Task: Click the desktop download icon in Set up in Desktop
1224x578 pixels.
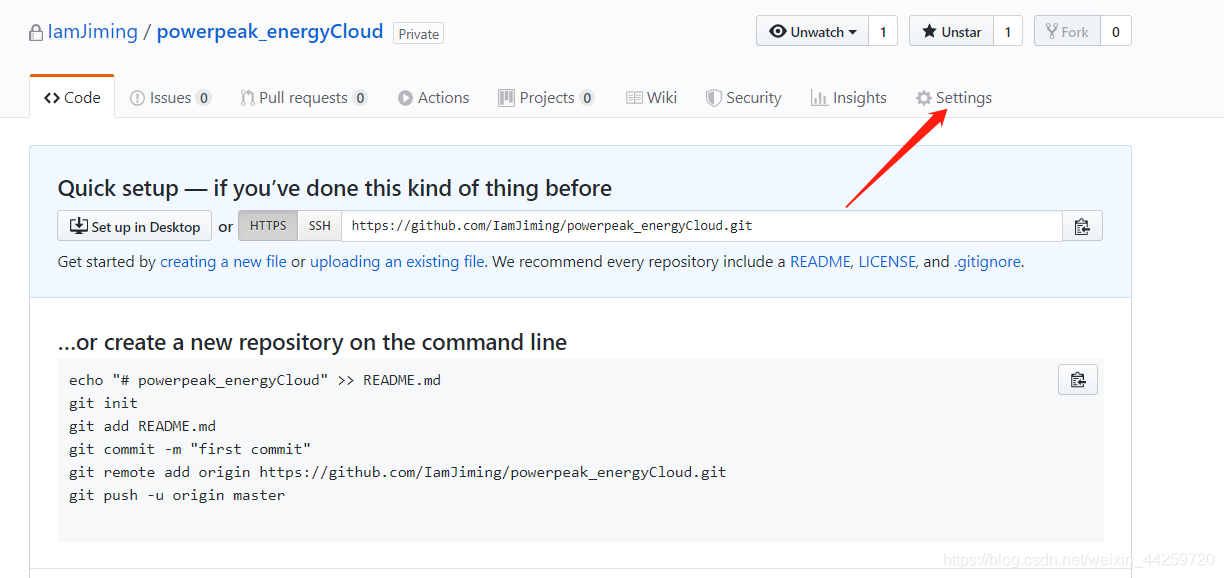Action: pyautogui.click(x=79, y=226)
